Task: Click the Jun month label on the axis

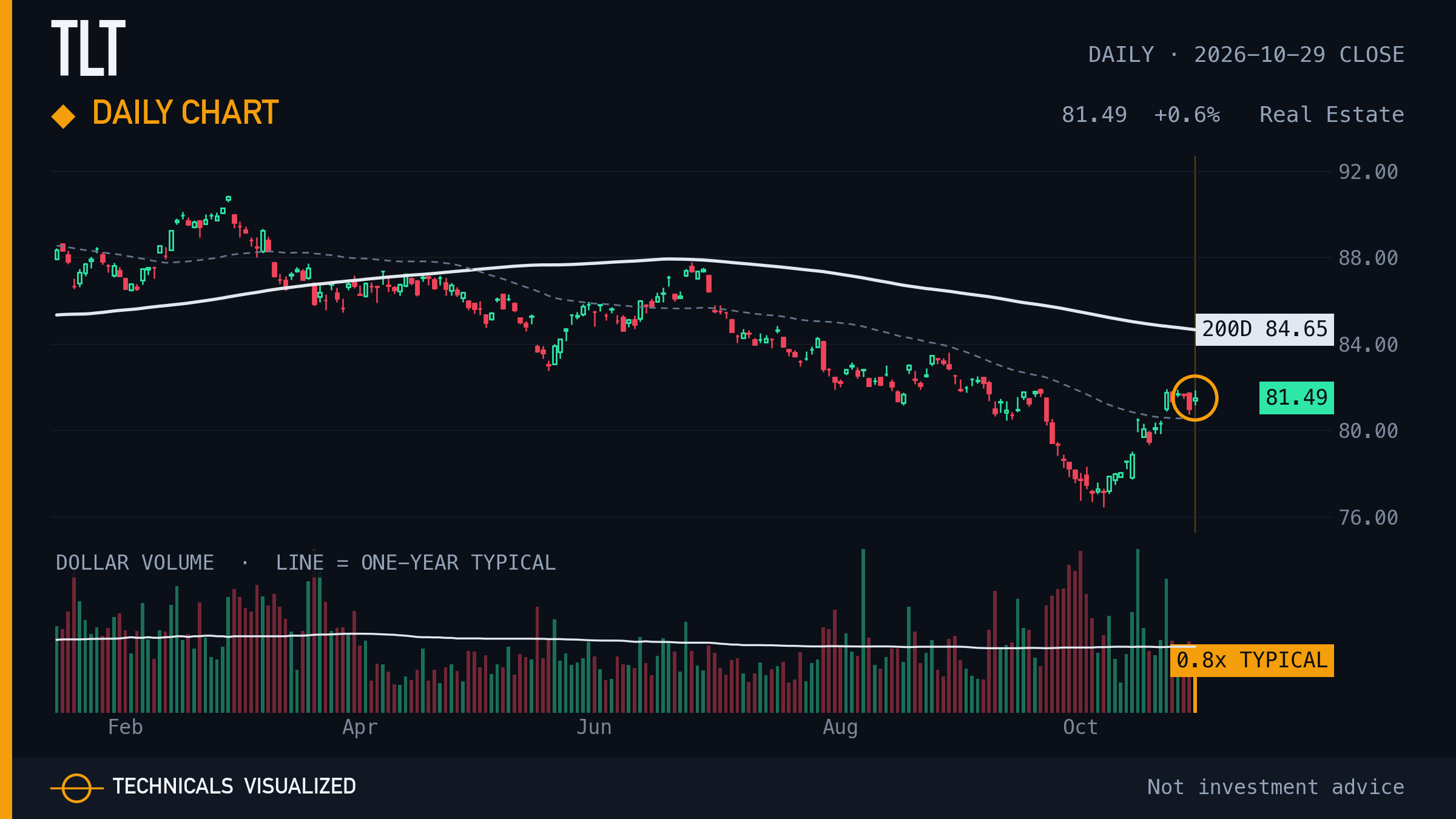Action: click(594, 727)
